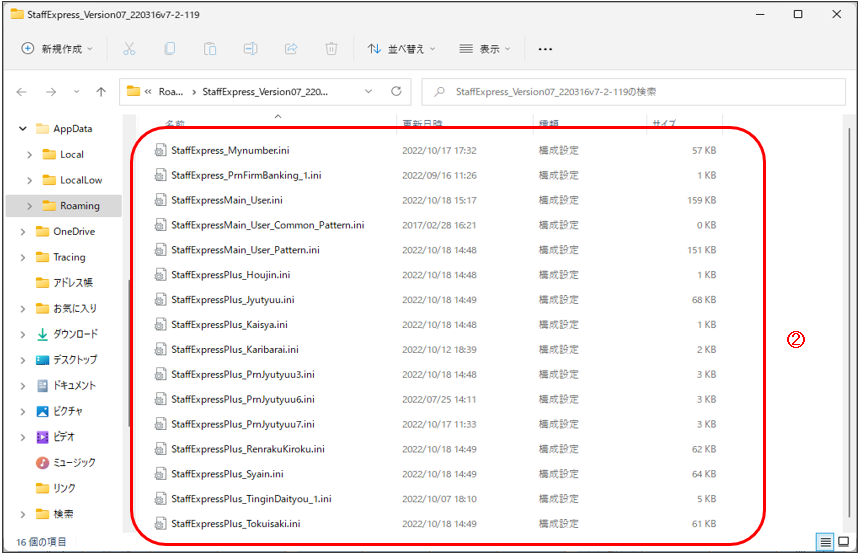Go forward with the right arrow

coord(51,92)
